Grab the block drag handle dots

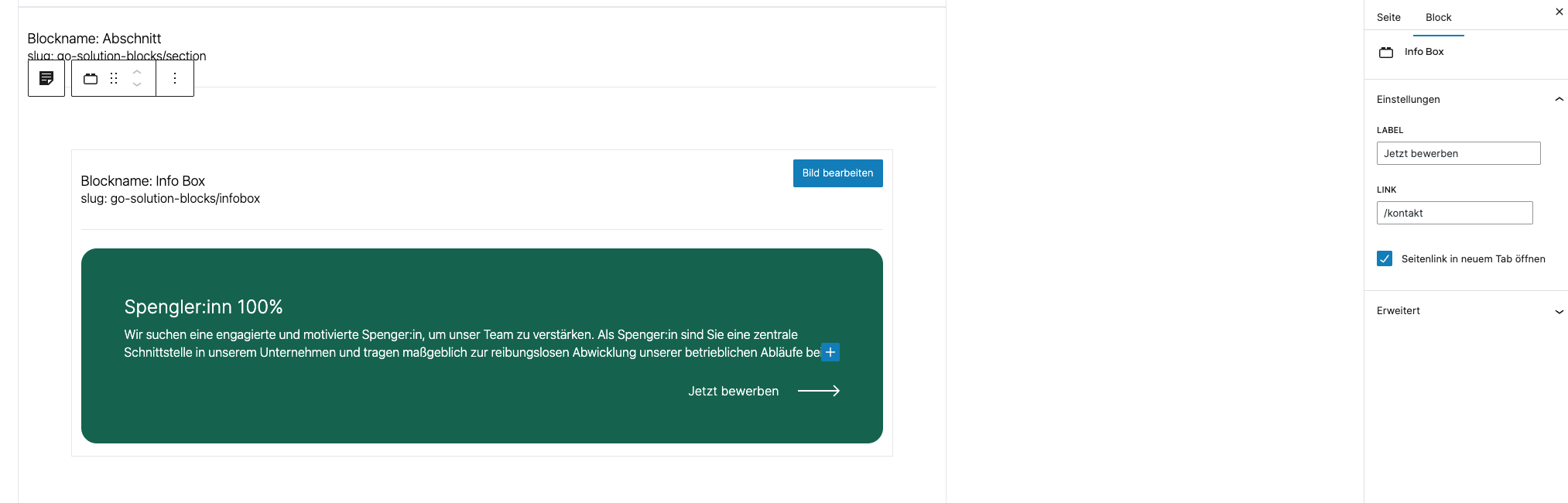114,78
